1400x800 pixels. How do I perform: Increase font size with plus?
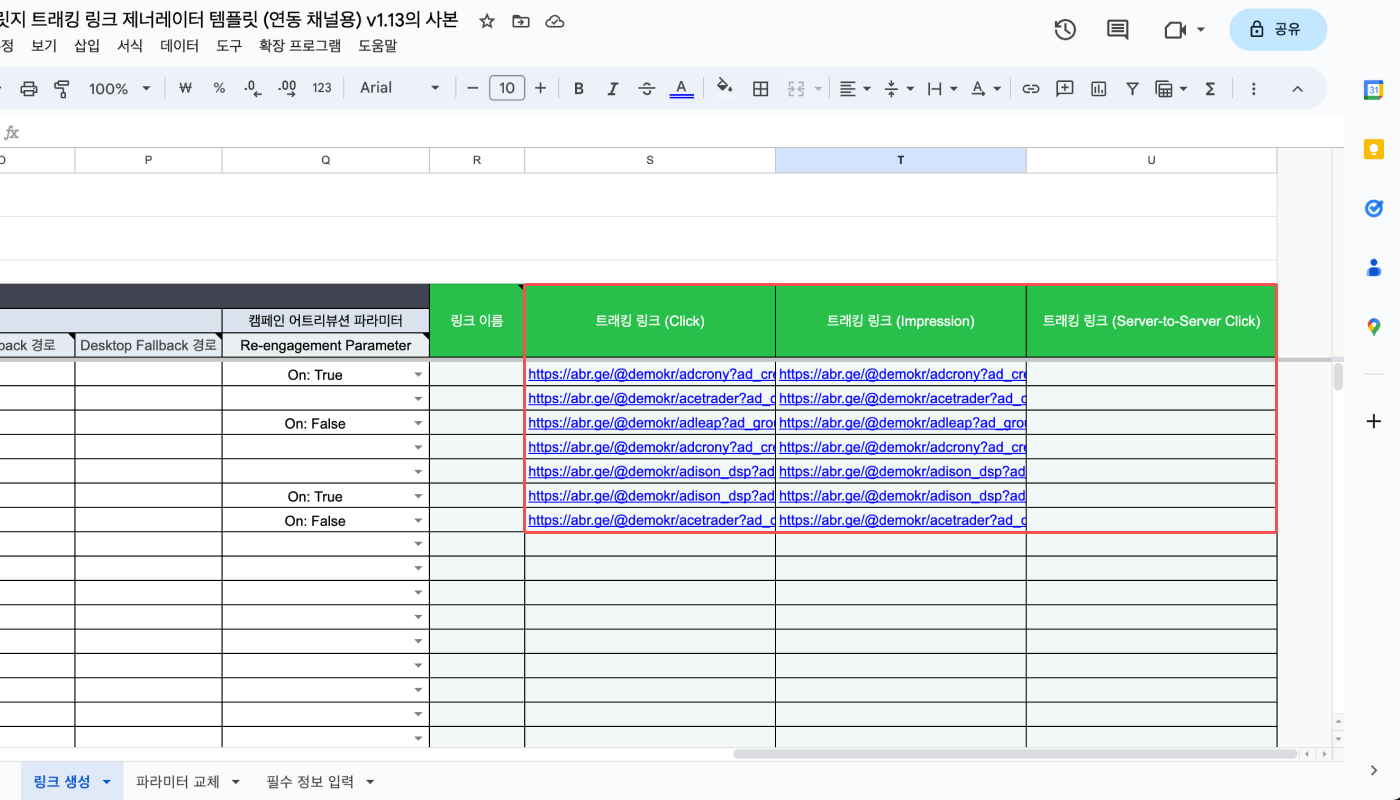coord(541,88)
